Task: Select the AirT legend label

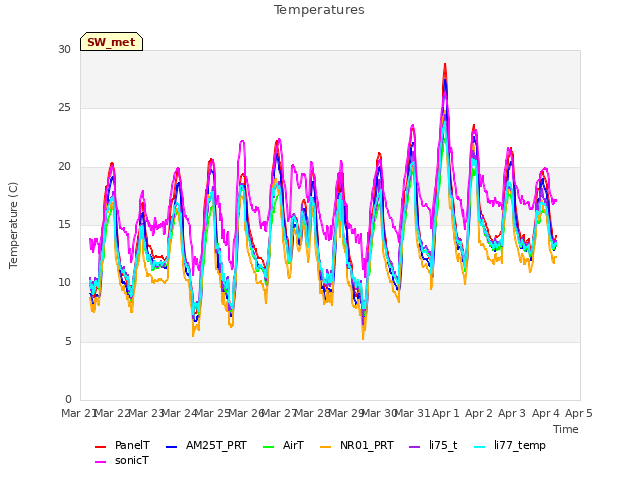Action: click(293, 445)
